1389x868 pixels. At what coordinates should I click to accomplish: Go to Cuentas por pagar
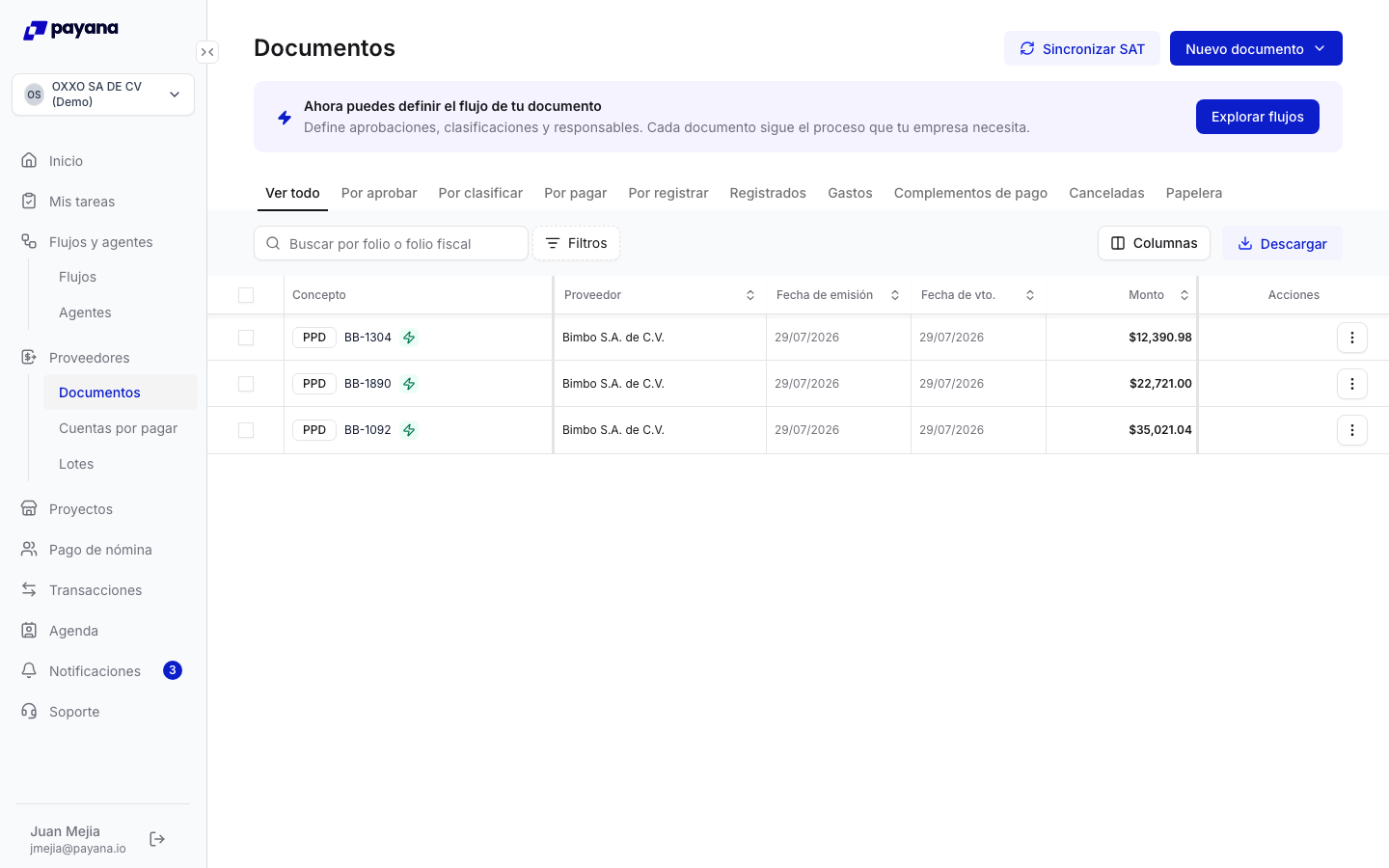tap(119, 428)
